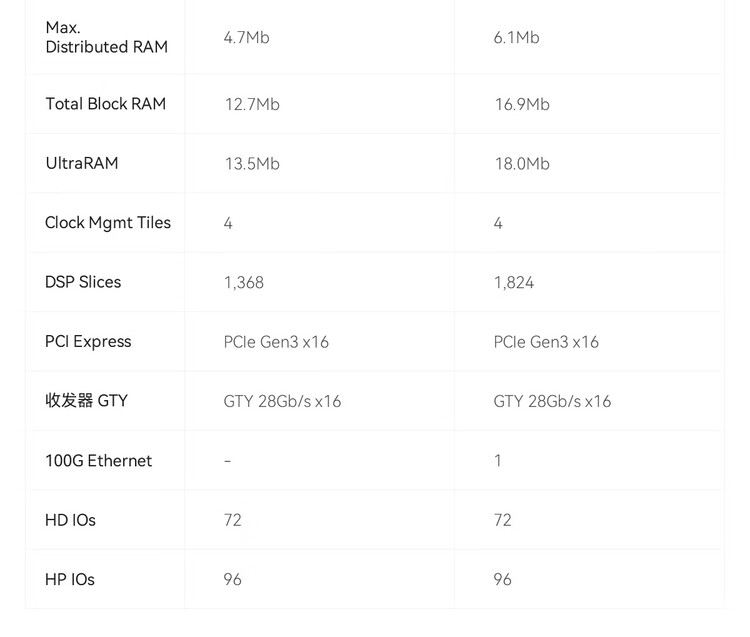Click the UltraRAM row label
Screen dimensions: 750x637
[x=82, y=163]
